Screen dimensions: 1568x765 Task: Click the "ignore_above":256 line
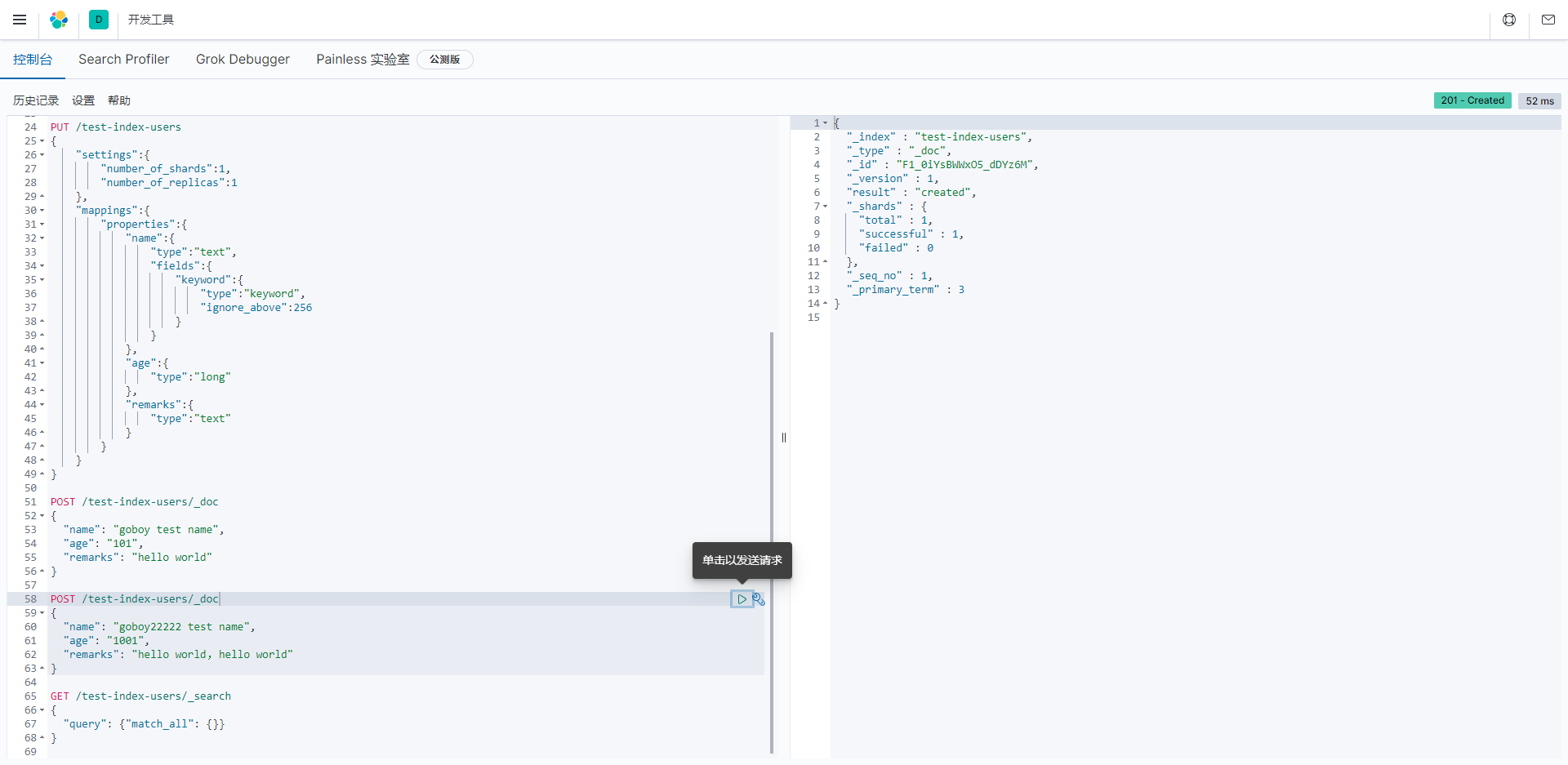pos(256,308)
